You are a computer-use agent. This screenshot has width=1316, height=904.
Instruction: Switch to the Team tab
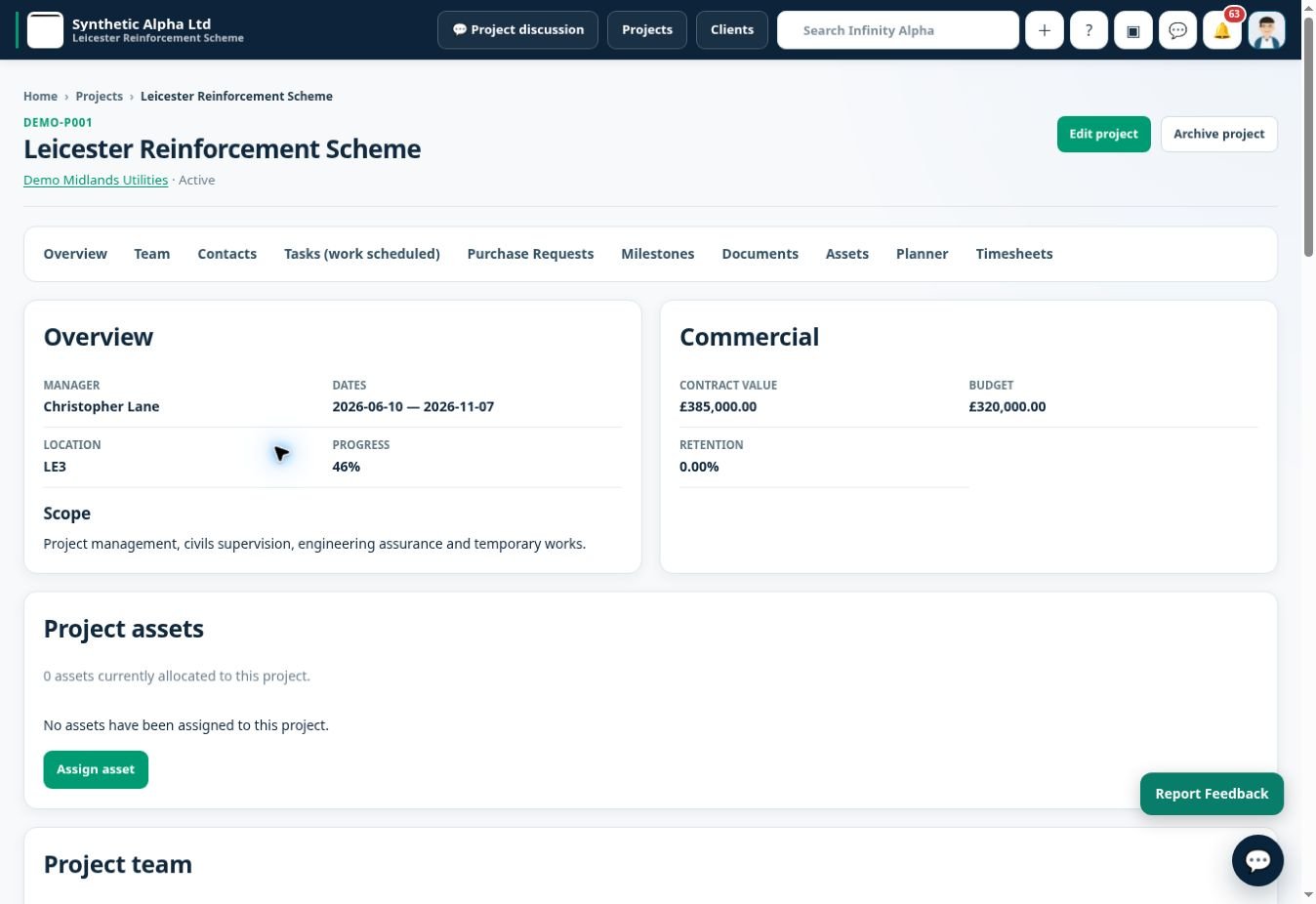click(x=152, y=254)
